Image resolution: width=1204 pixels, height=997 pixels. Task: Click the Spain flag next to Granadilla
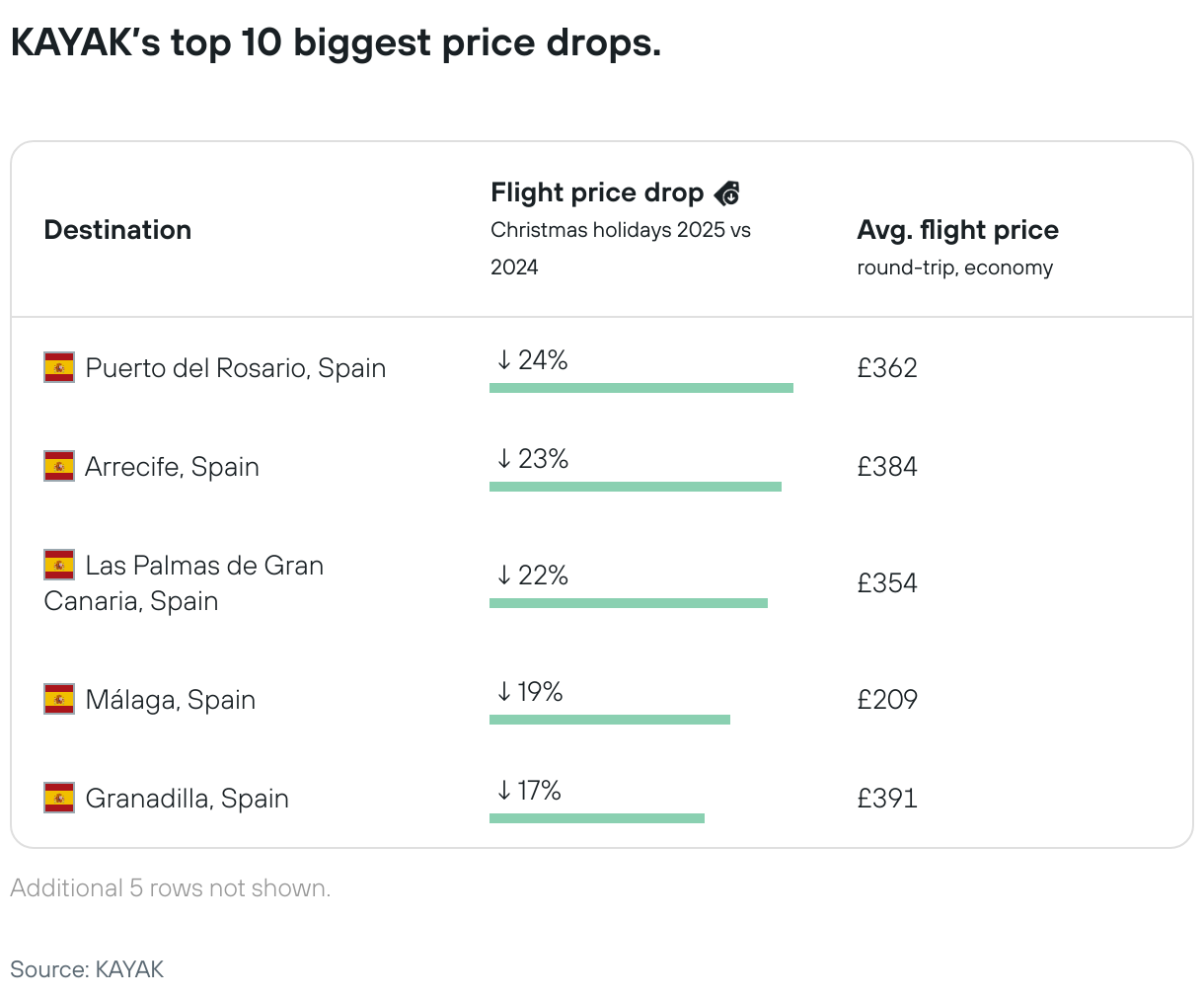tap(59, 799)
